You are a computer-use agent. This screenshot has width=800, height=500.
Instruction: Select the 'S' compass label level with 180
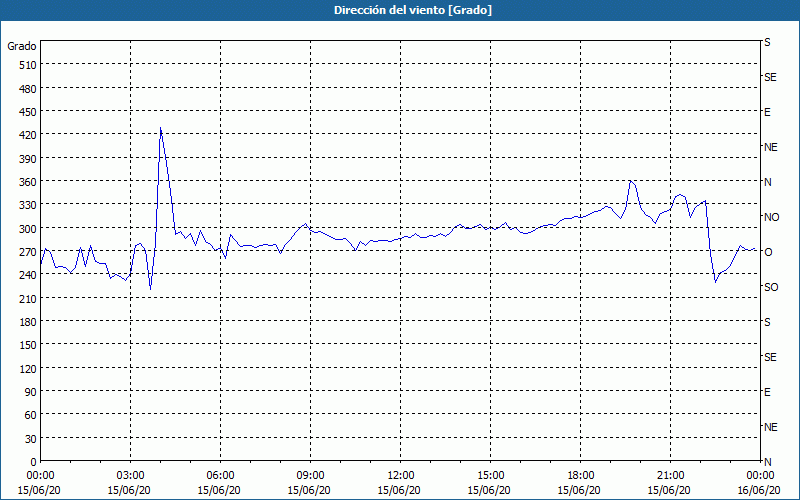[x=767, y=322]
